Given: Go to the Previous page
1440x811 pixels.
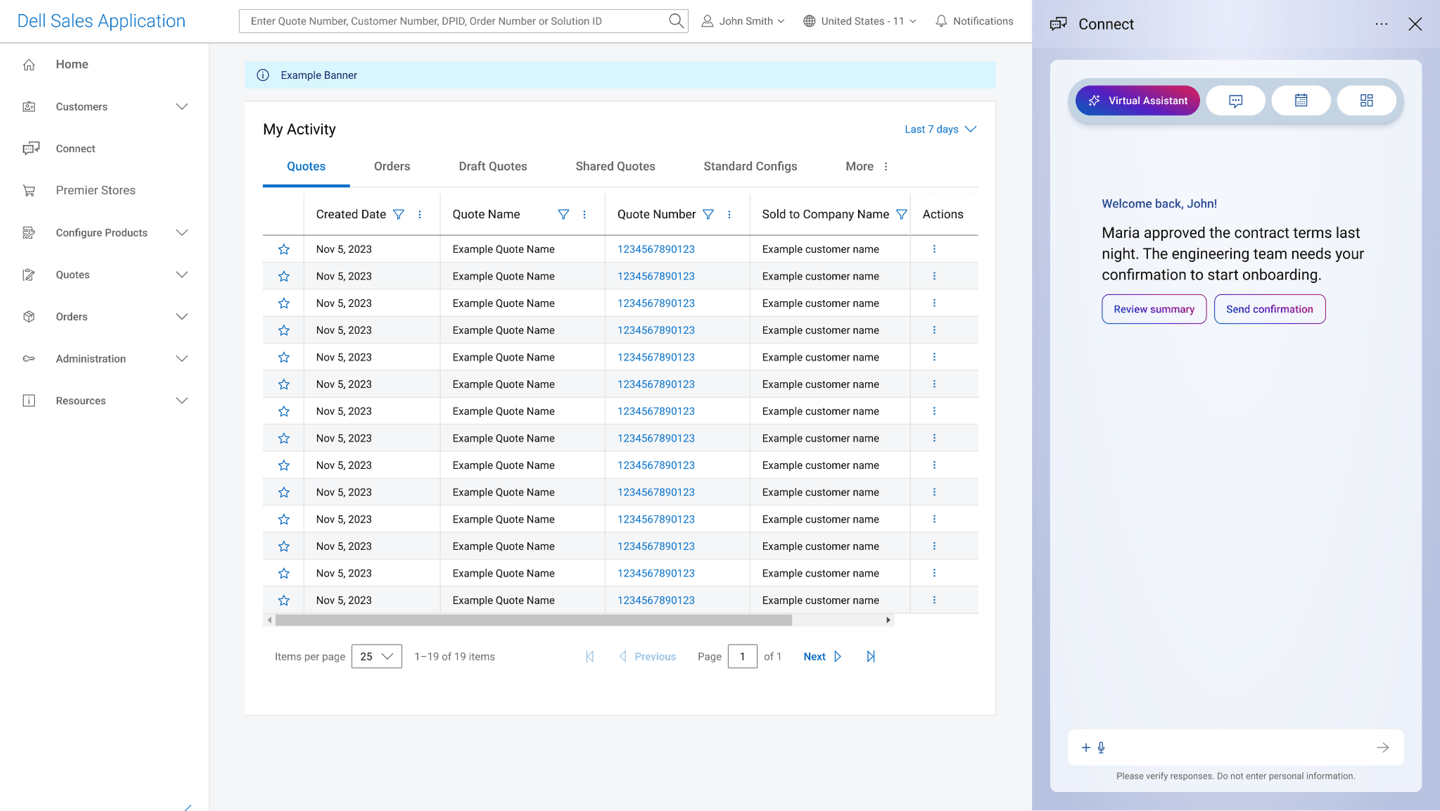Looking at the screenshot, I should click(647, 657).
